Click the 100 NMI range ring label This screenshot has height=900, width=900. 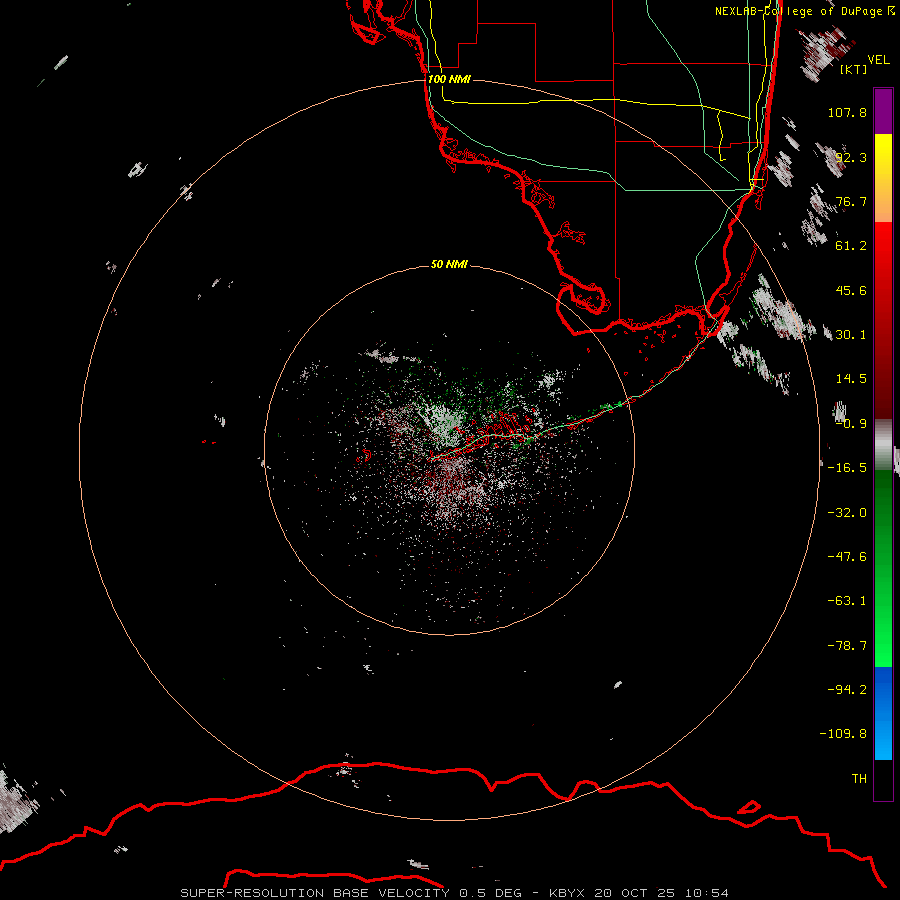(449, 79)
